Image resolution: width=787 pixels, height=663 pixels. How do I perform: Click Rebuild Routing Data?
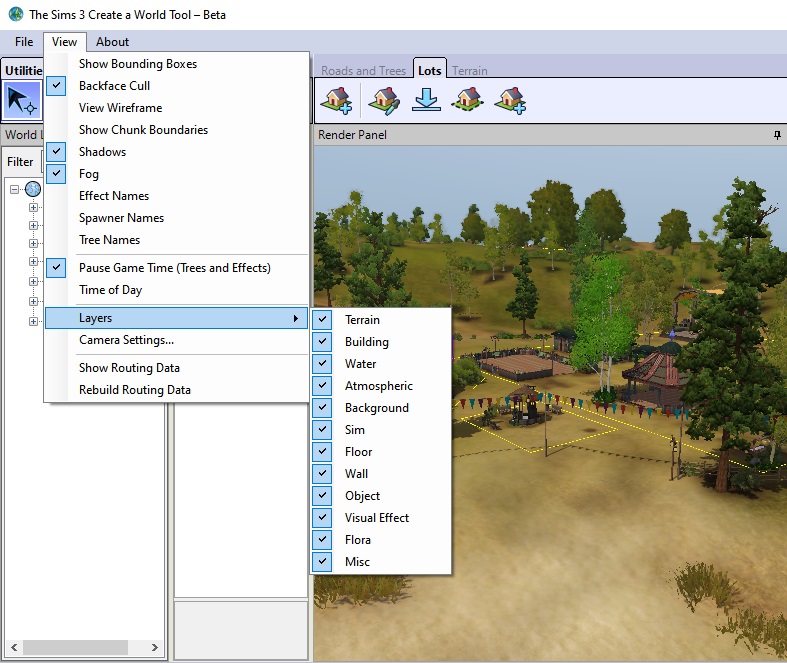[134, 390]
